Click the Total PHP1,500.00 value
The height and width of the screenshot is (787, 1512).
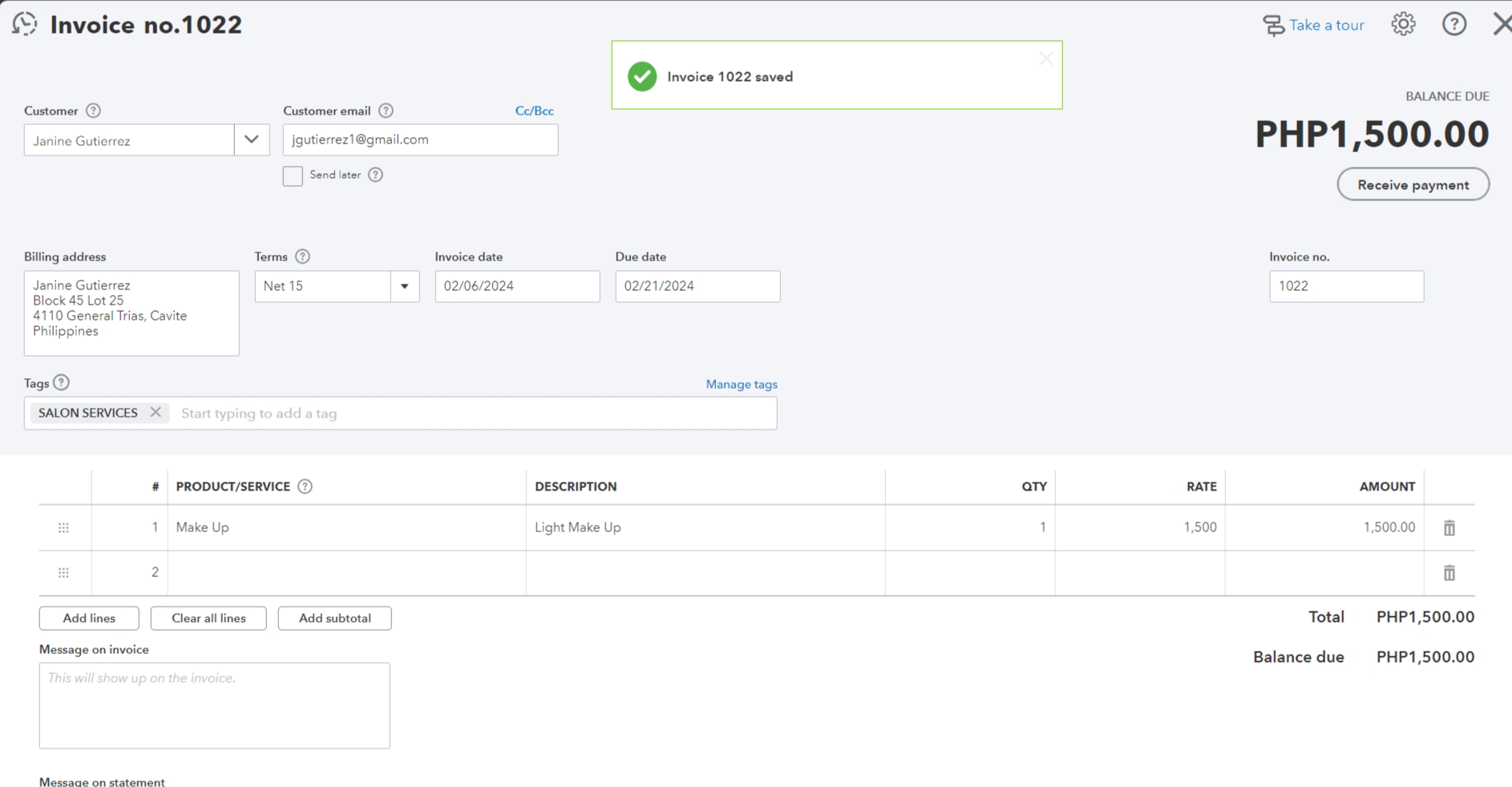1425,617
